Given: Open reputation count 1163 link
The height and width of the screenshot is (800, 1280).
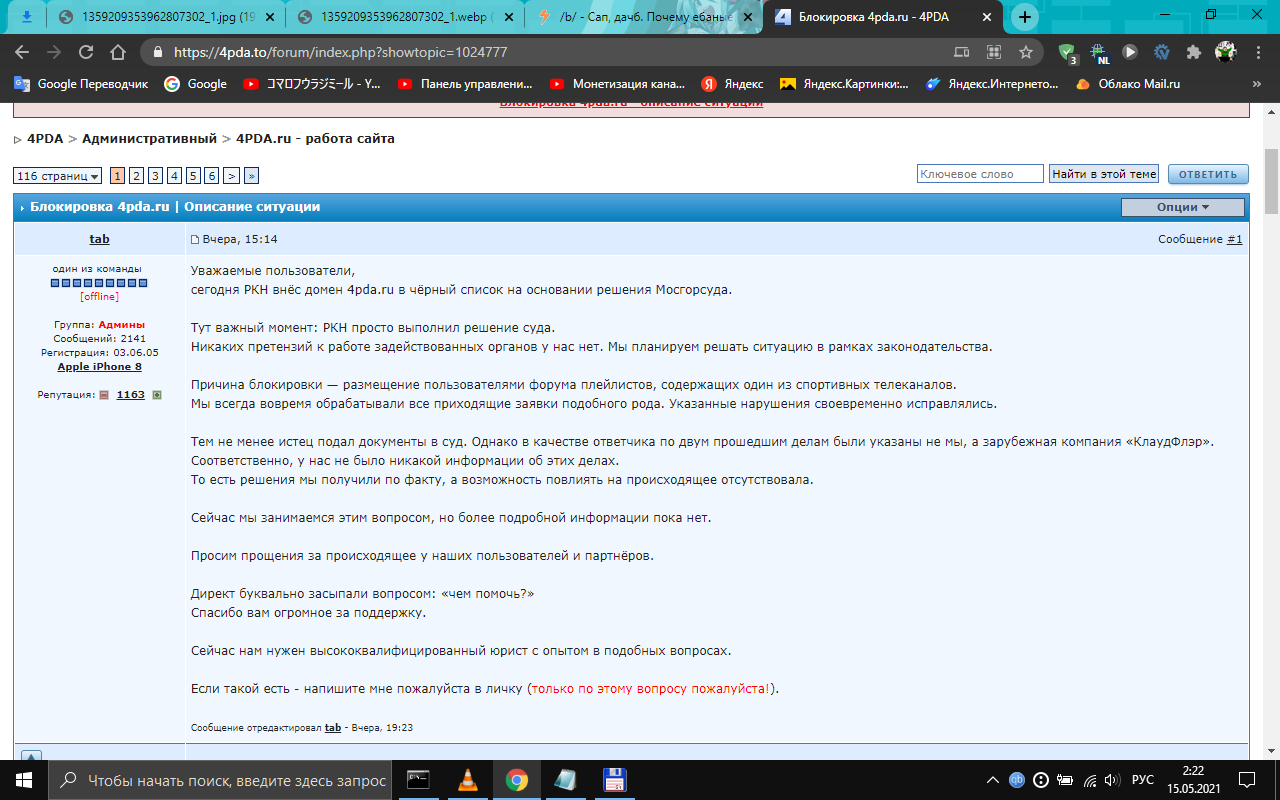Looking at the screenshot, I should coord(130,395).
